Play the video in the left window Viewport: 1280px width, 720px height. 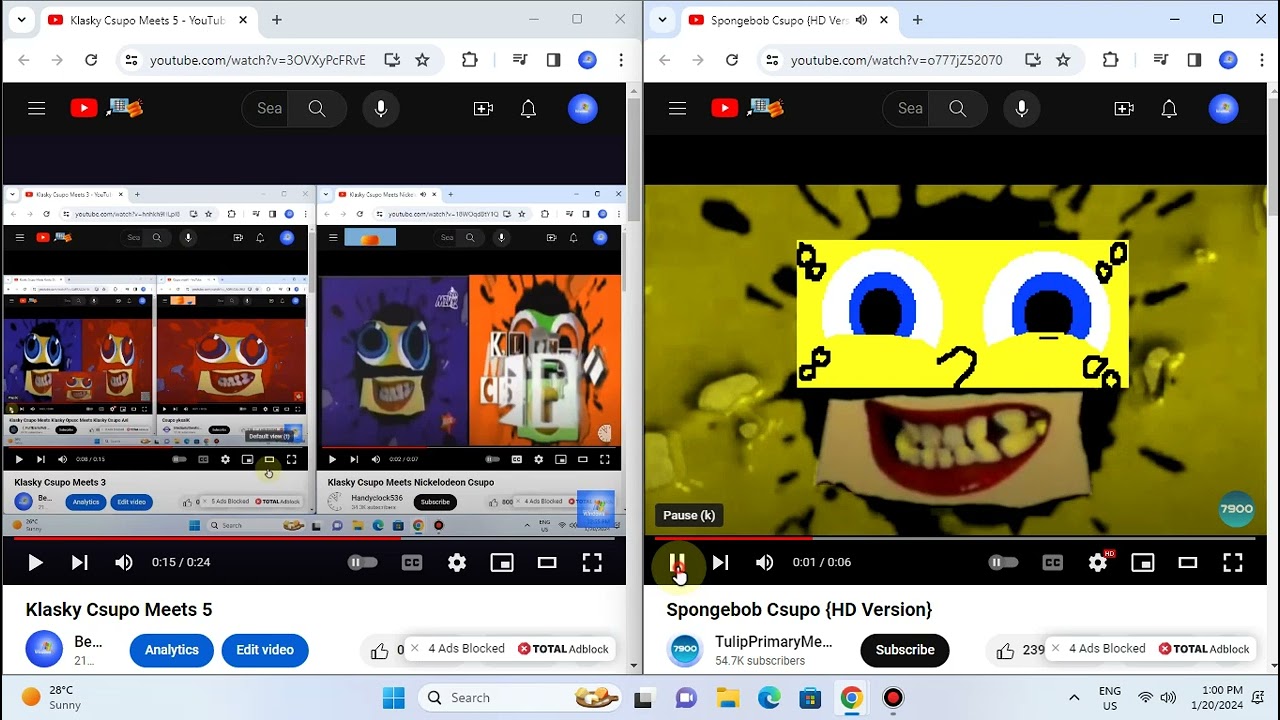pos(35,563)
